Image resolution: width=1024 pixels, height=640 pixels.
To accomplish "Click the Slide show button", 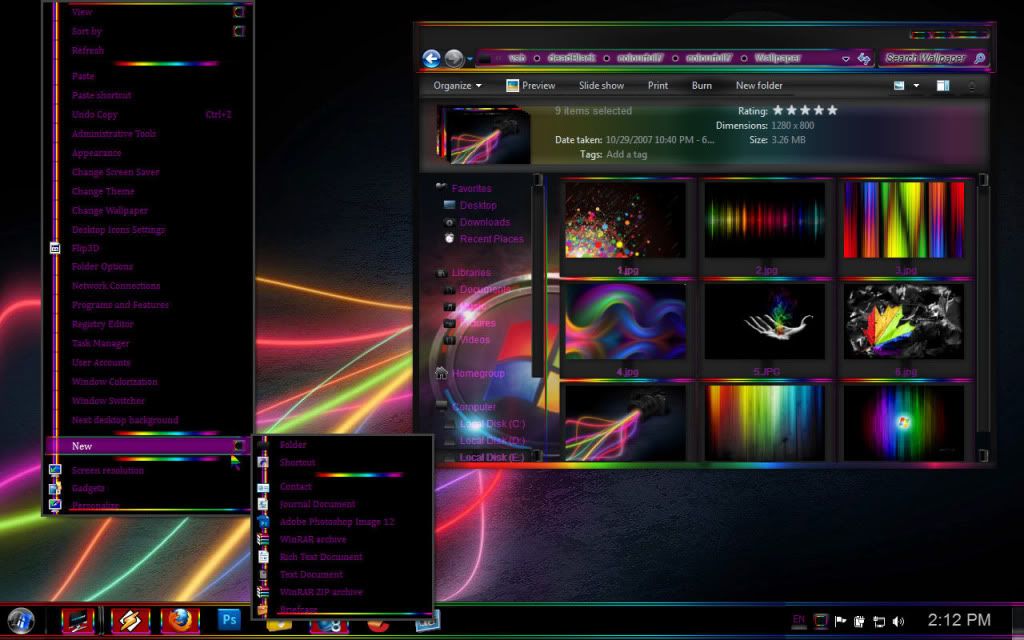I will pos(601,86).
